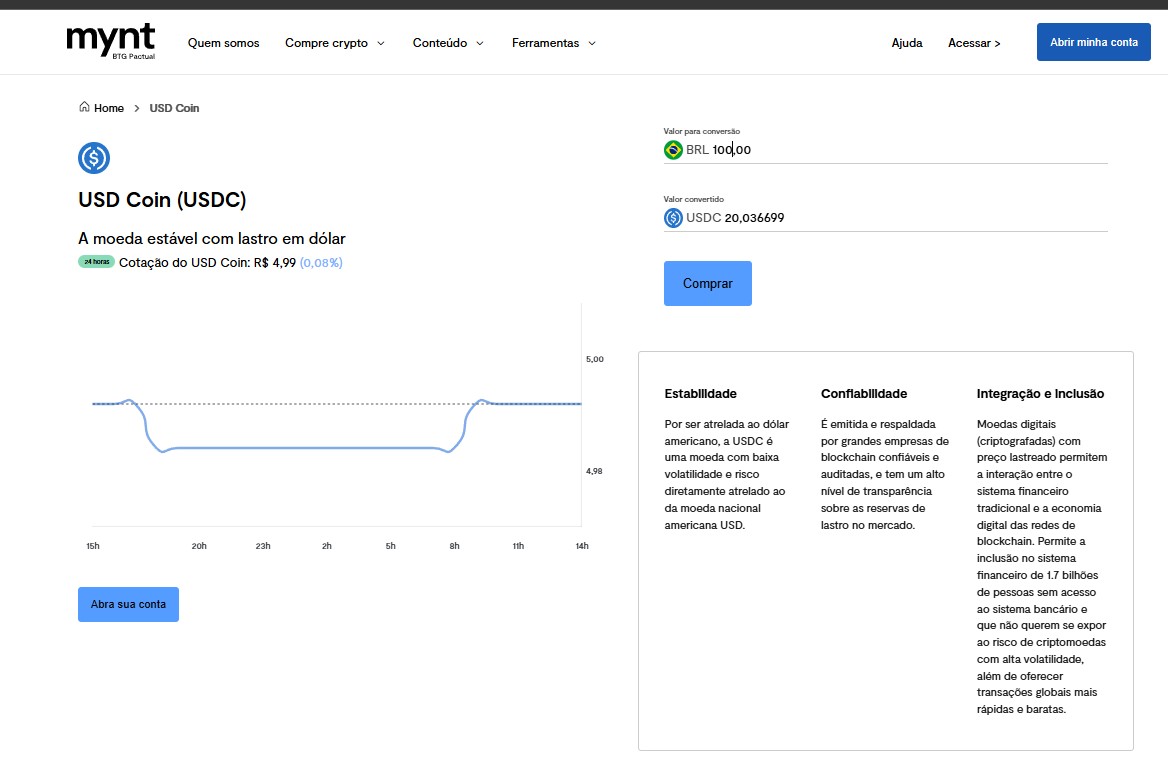Toggle the 24 horas period badge
The height and width of the screenshot is (773, 1168).
pyautogui.click(x=97, y=262)
